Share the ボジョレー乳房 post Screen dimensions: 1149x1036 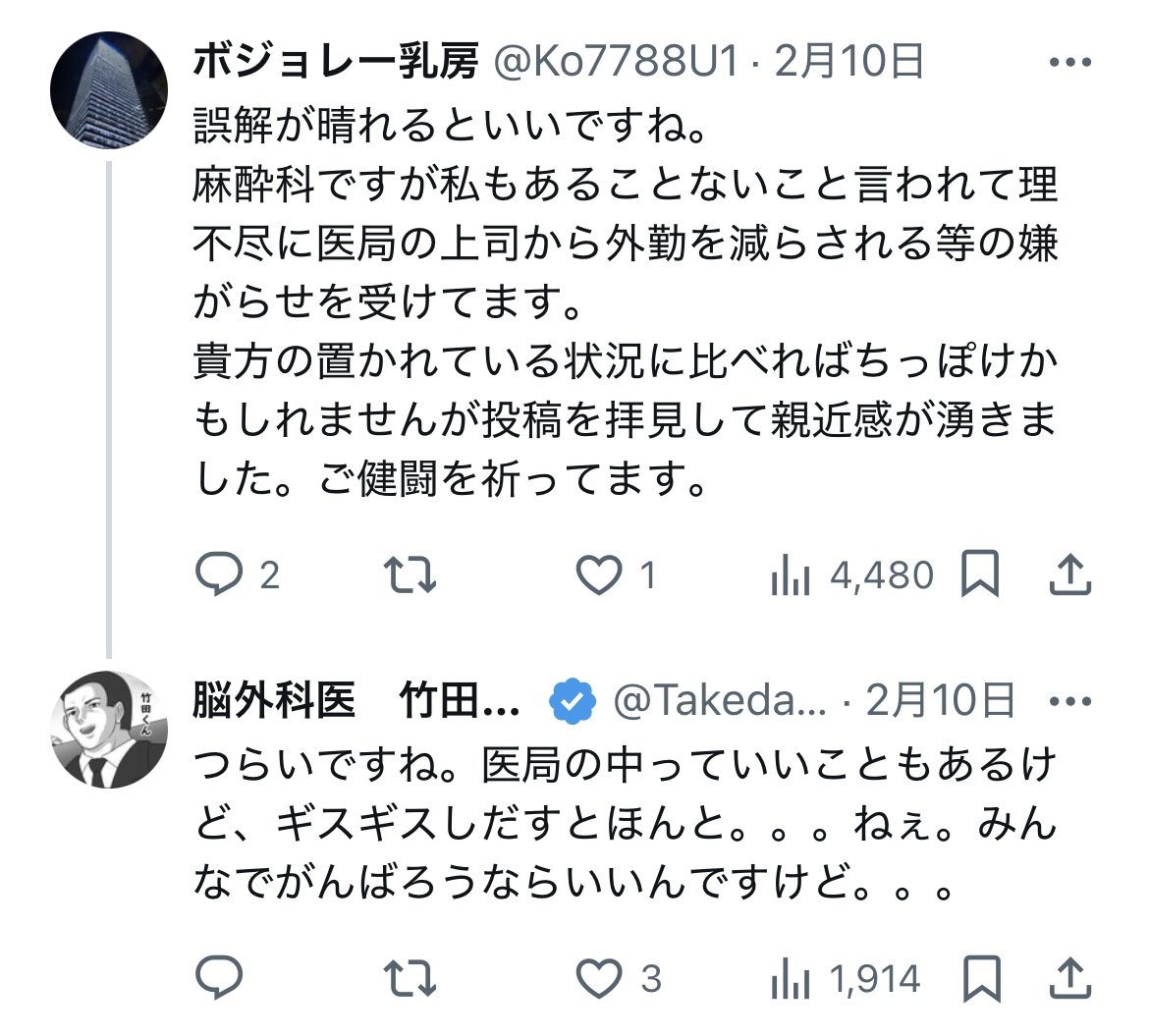point(1069,574)
